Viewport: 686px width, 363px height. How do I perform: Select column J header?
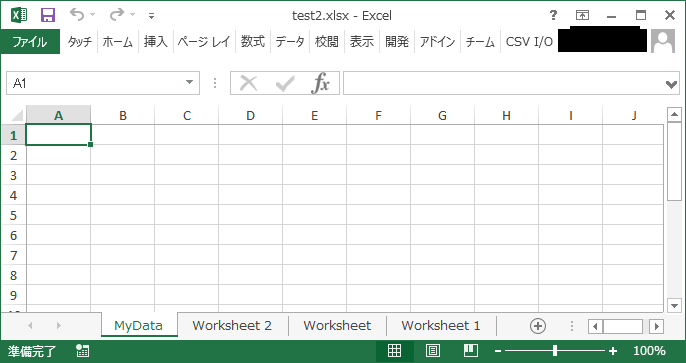pyautogui.click(x=634, y=115)
